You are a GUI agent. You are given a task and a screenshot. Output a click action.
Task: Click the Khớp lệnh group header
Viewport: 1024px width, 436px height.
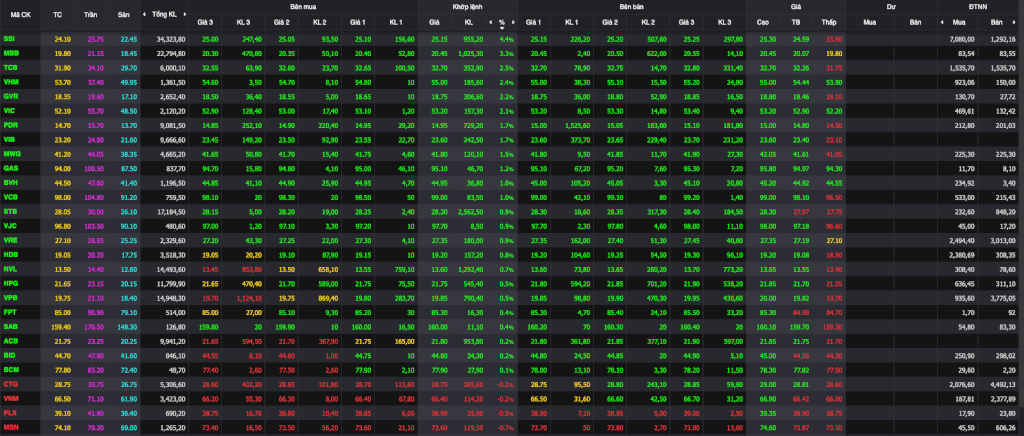[468, 5]
